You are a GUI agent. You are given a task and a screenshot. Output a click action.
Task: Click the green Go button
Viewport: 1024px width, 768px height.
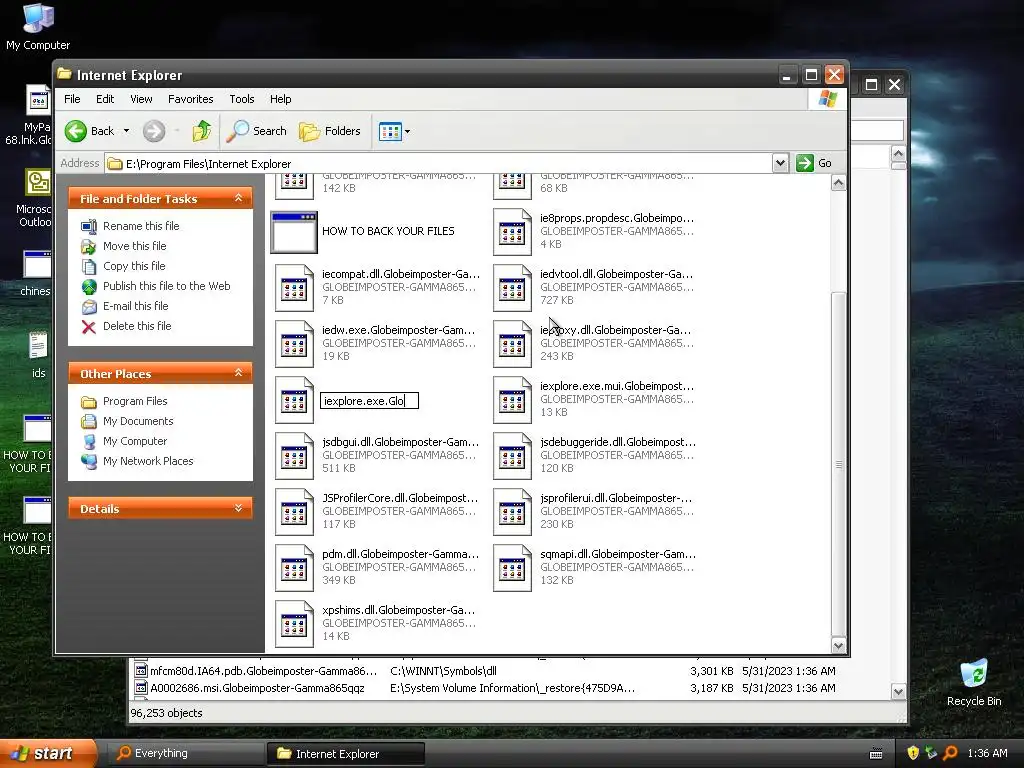(814, 163)
